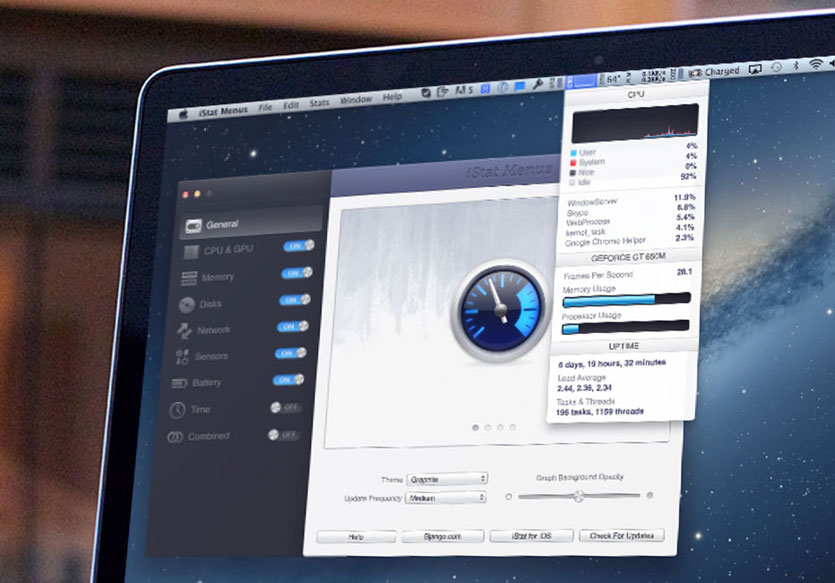Image resolution: width=835 pixels, height=583 pixels.
Task: Open the File menu
Action: pyautogui.click(x=265, y=108)
